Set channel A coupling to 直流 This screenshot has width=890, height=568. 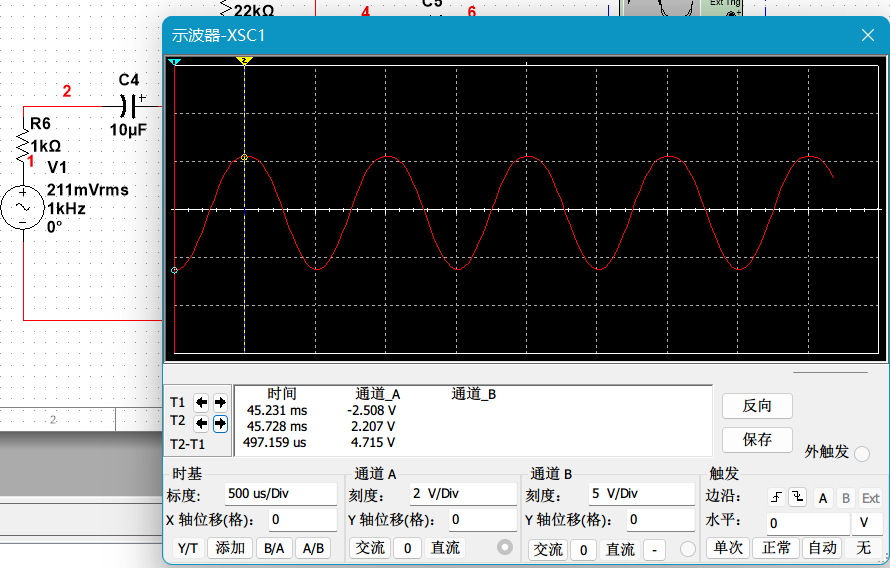point(445,548)
